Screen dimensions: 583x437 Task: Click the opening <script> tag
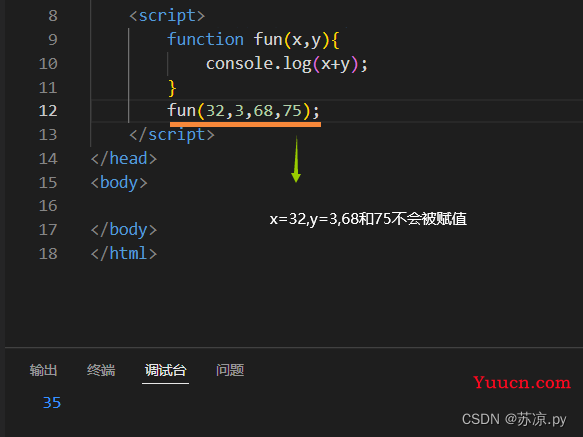(x=167, y=16)
